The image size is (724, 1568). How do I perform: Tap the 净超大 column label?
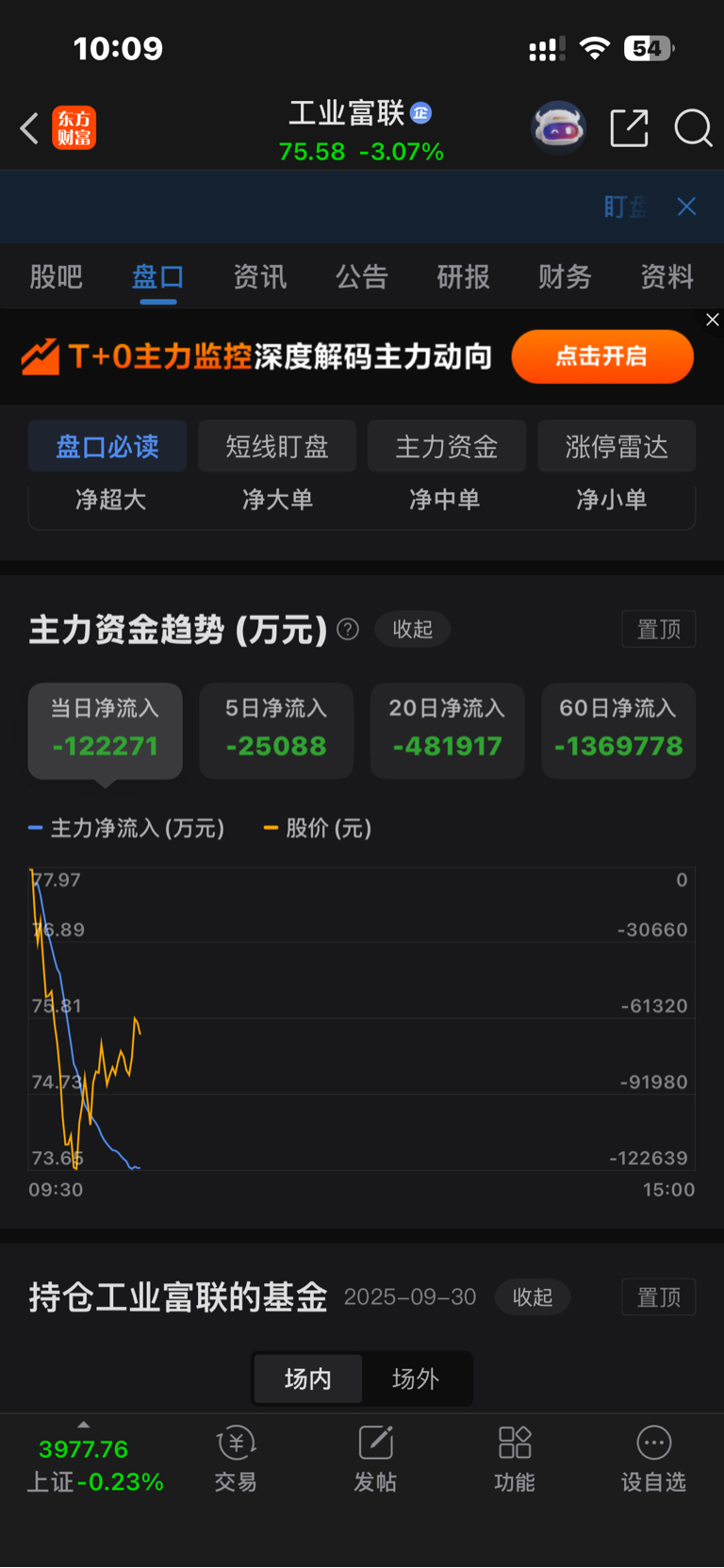[x=111, y=500]
